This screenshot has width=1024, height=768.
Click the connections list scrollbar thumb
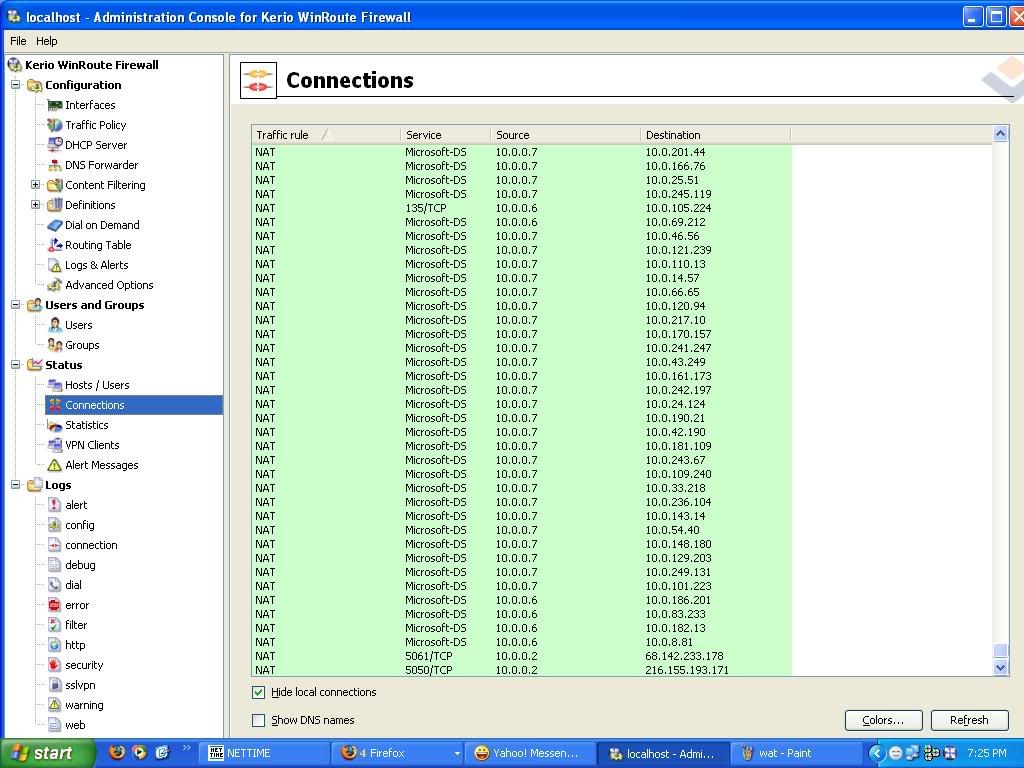point(1000,651)
